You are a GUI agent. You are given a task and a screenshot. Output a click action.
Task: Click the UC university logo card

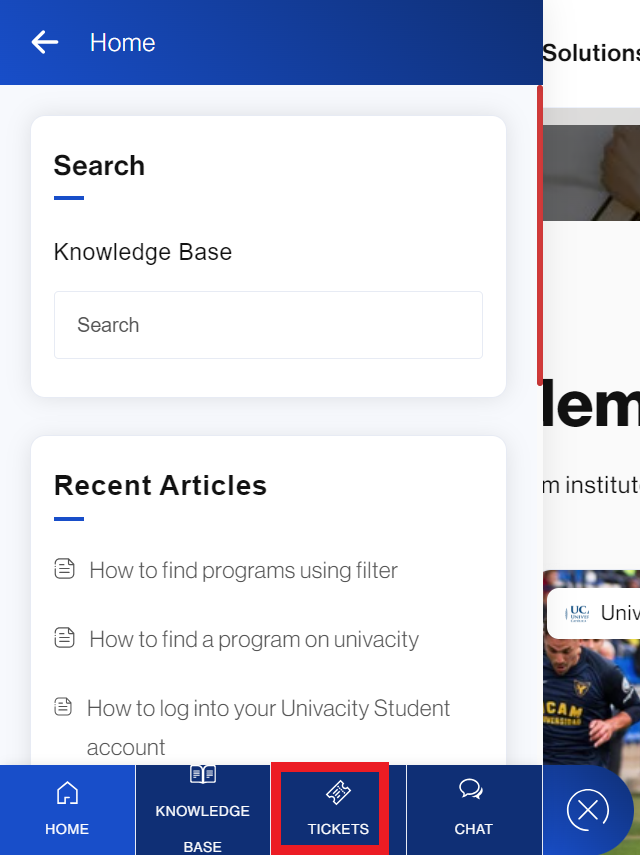pyautogui.click(x=594, y=613)
